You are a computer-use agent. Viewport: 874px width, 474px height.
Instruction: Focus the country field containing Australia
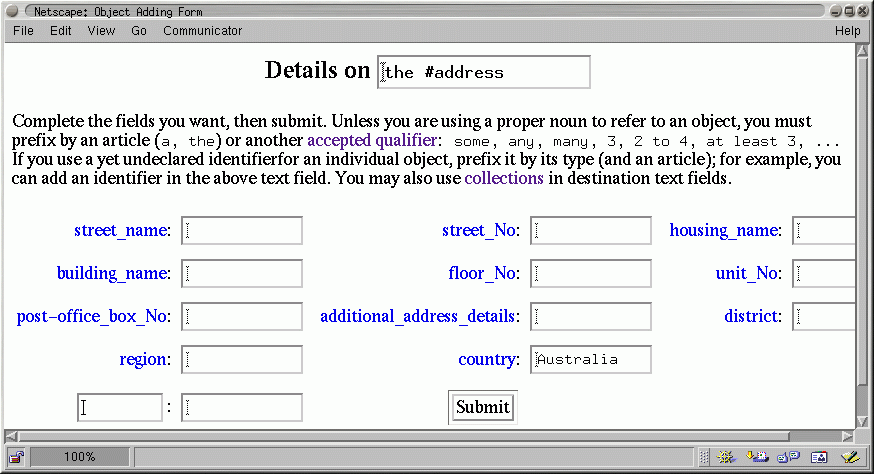[591, 360]
